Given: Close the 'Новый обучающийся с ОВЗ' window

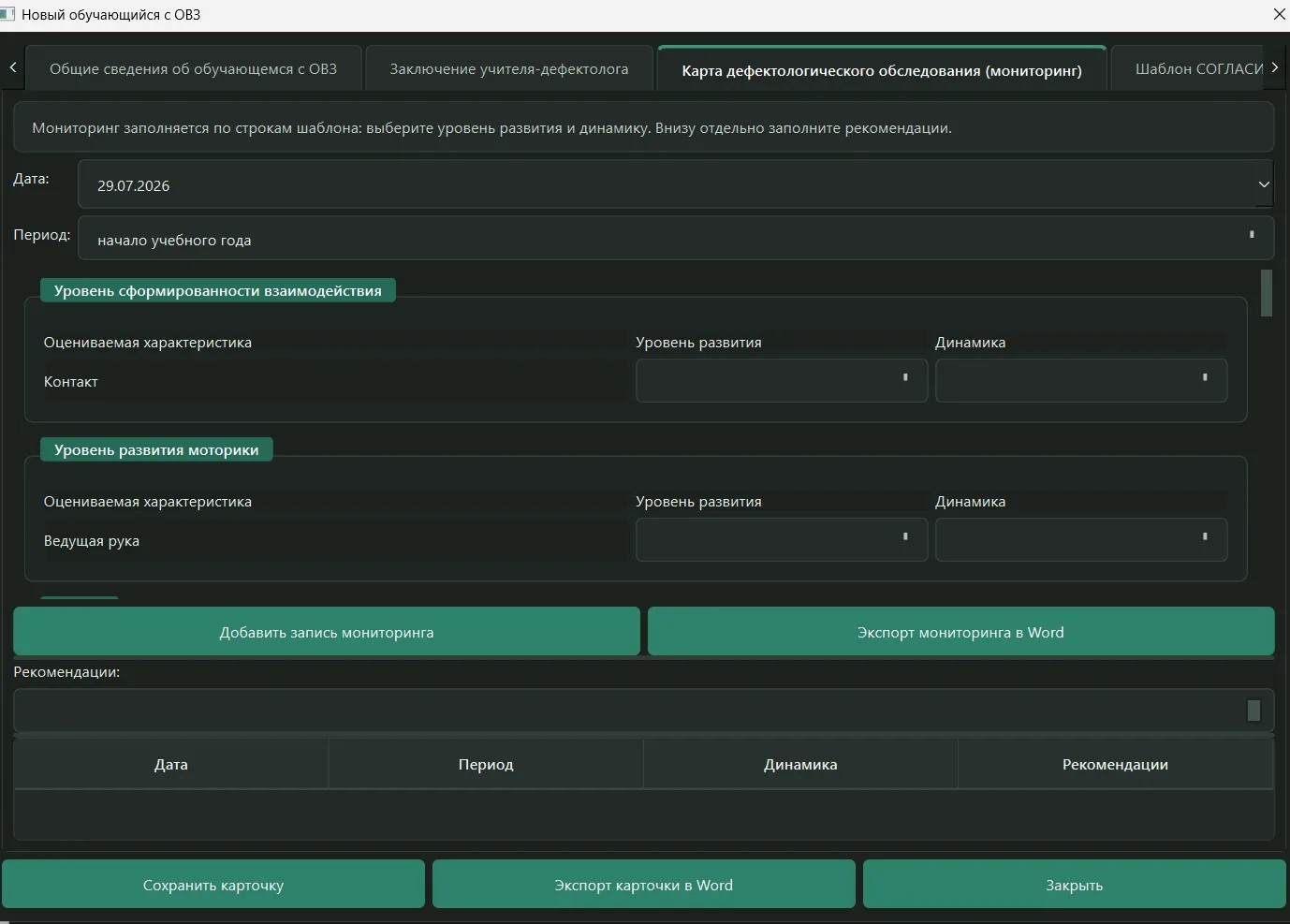Looking at the screenshot, I should 1279,14.
